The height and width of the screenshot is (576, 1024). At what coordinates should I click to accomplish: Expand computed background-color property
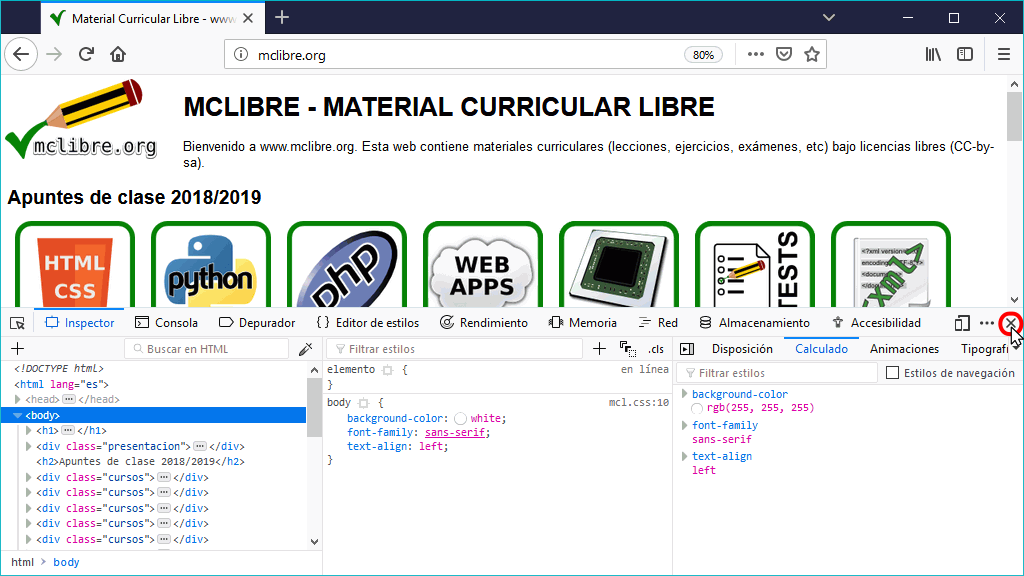pyautogui.click(x=684, y=394)
